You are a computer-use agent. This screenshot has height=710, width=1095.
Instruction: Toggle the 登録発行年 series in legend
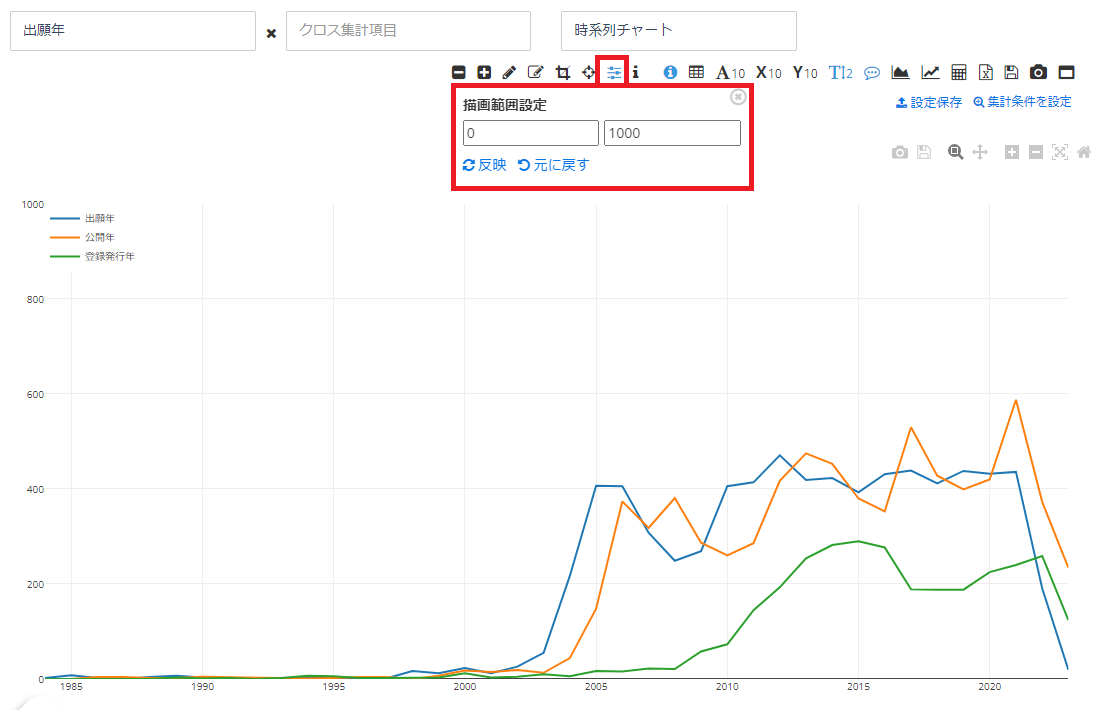(108, 256)
